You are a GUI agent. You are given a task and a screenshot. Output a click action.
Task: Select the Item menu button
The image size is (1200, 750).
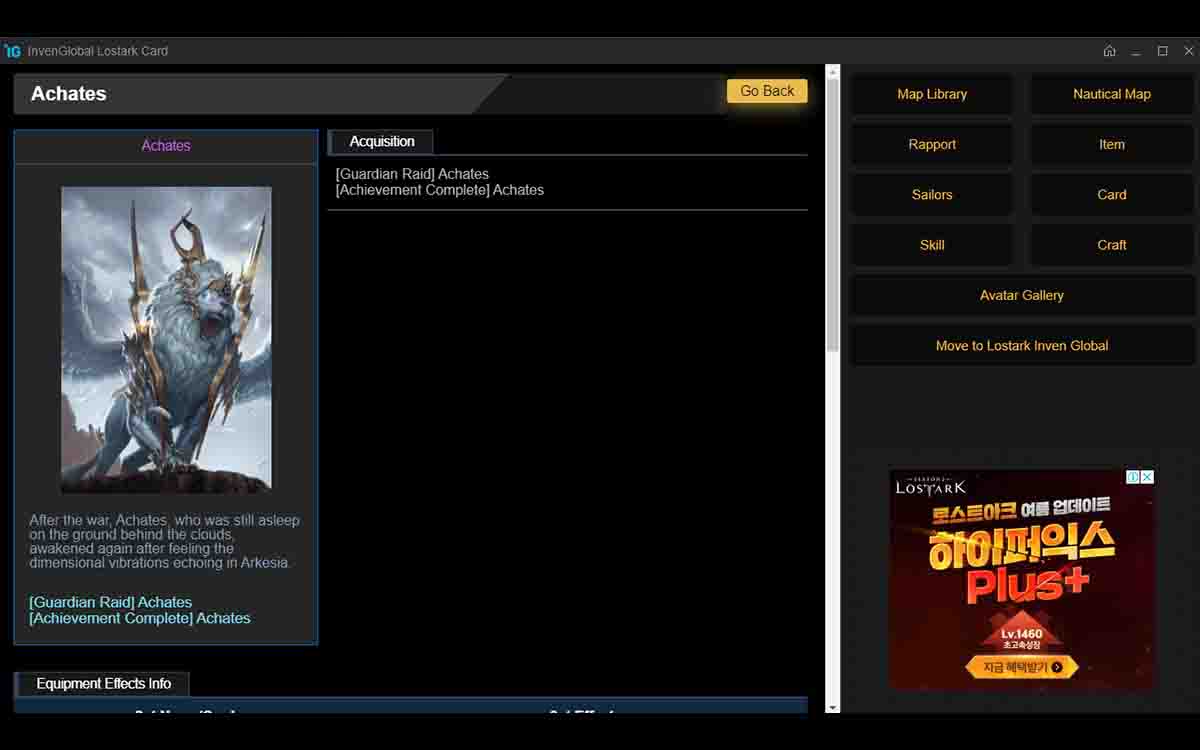tap(1111, 144)
